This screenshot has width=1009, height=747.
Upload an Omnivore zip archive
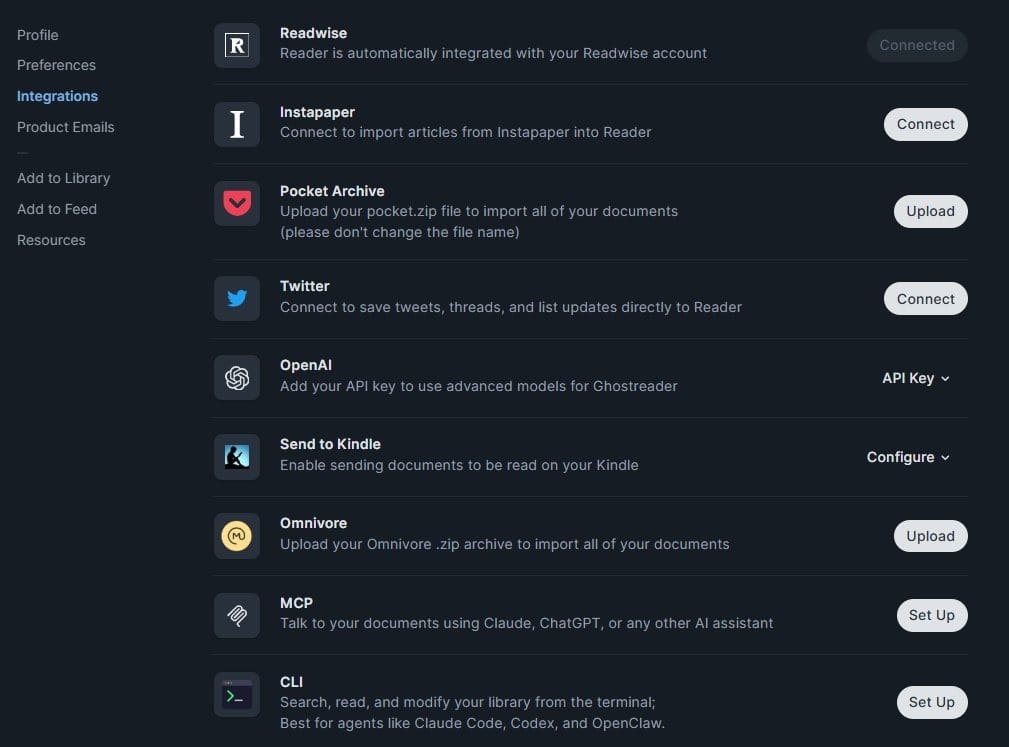tap(930, 536)
